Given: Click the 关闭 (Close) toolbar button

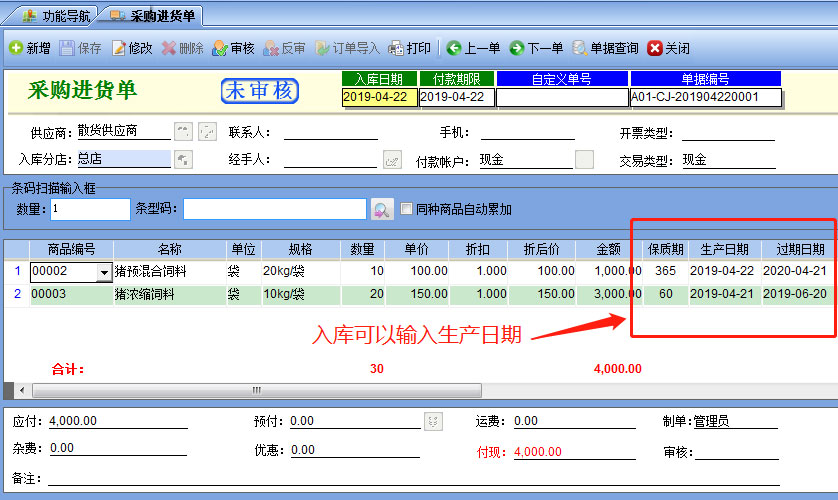Looking at the screenshot, I should click(x=669, y=48).
